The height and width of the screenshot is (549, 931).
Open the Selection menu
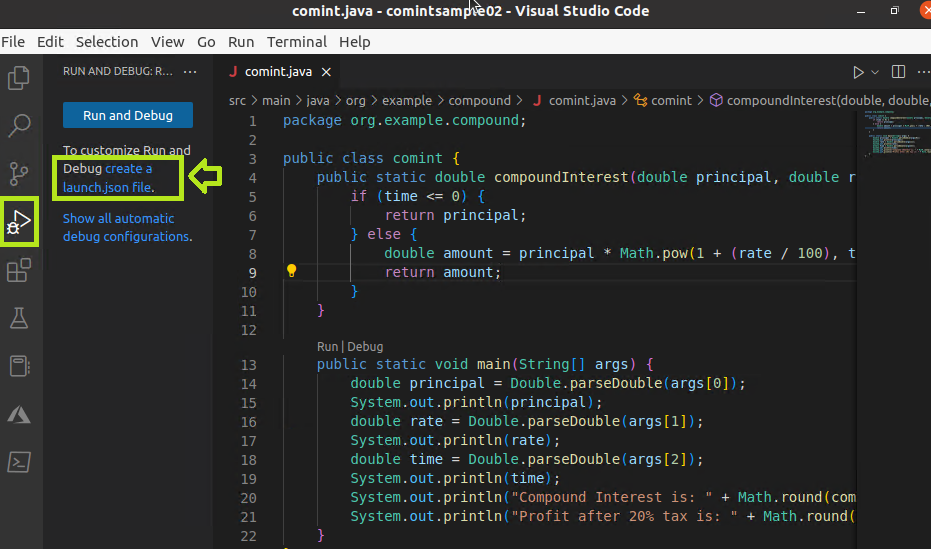(107, 42)
